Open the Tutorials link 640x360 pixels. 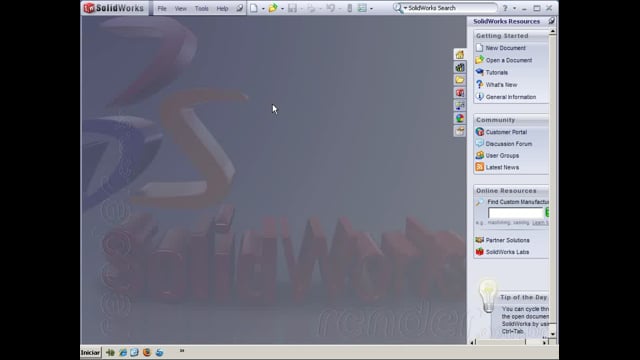pyautogui.click(x=497, y=72)
